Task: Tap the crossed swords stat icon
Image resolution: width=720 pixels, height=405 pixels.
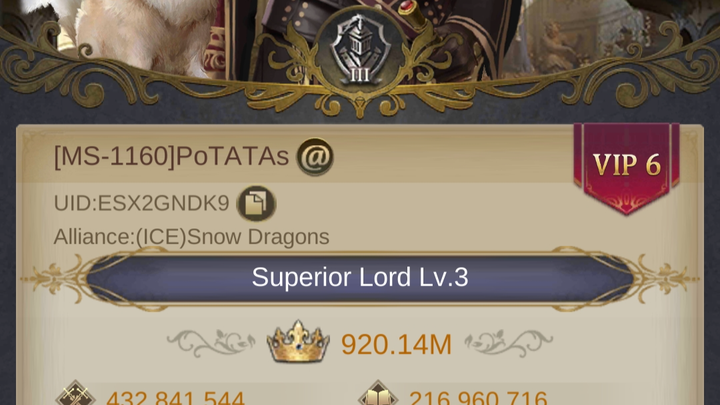Action: pos(76,394)
